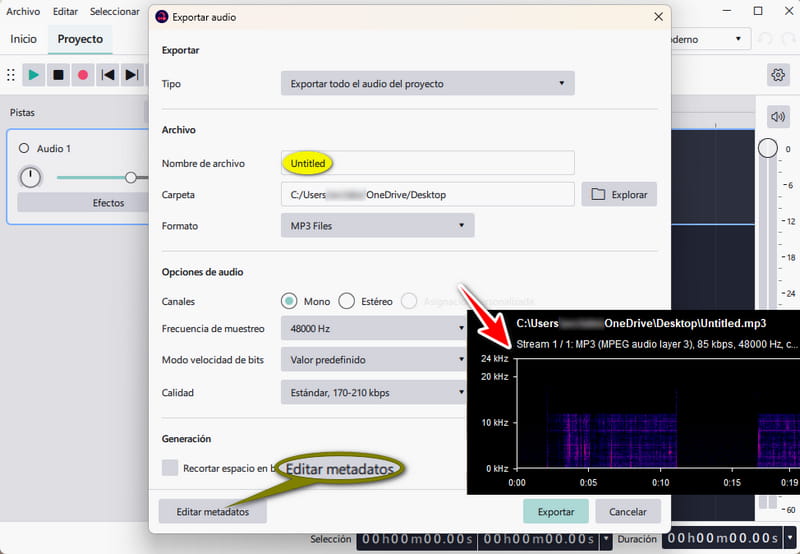Stop playback with the square stop button
The height and width of the screenshot is (554, 800).
click(58, 75)
